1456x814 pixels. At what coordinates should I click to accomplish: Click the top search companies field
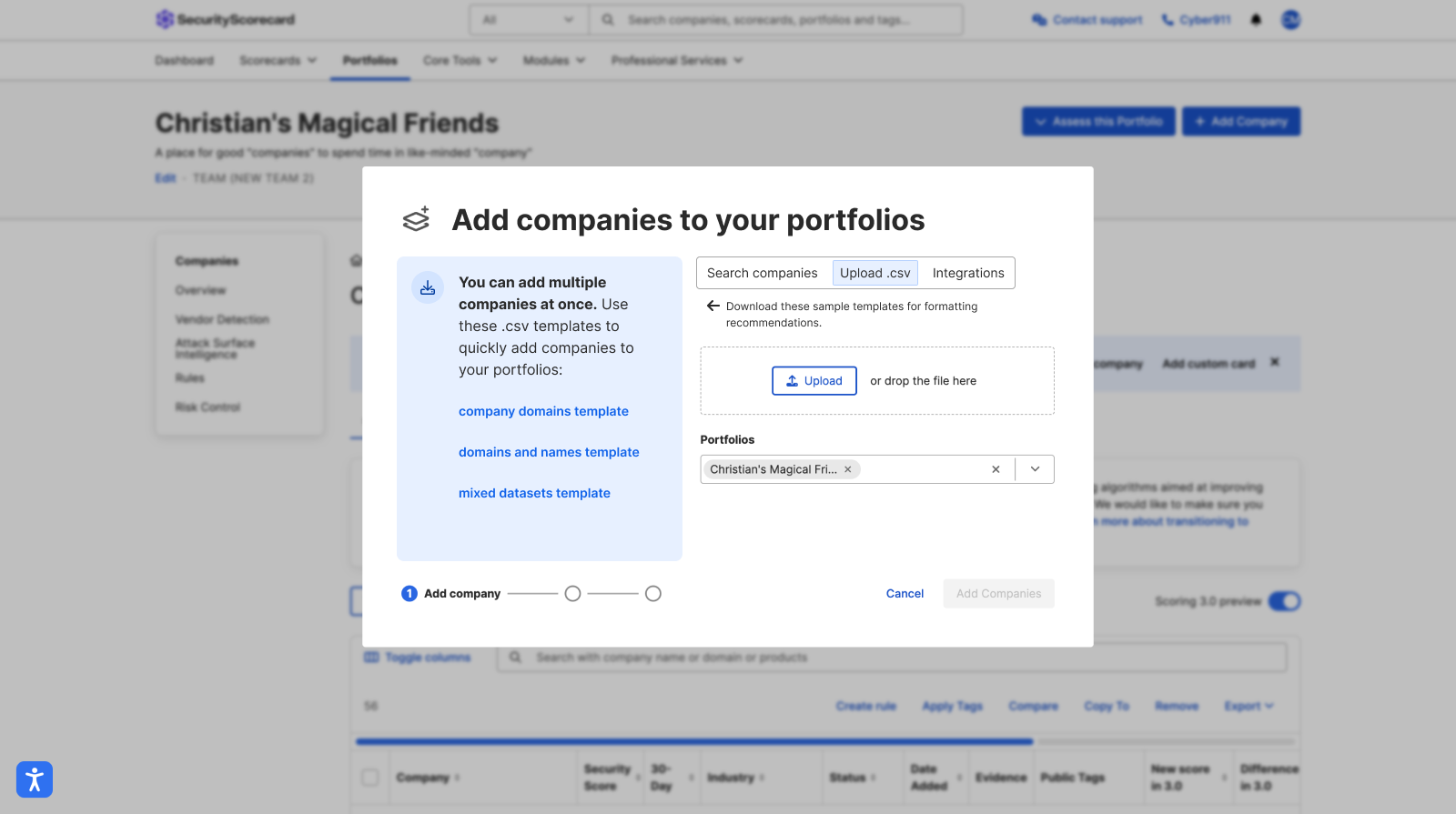coord(776,19)
